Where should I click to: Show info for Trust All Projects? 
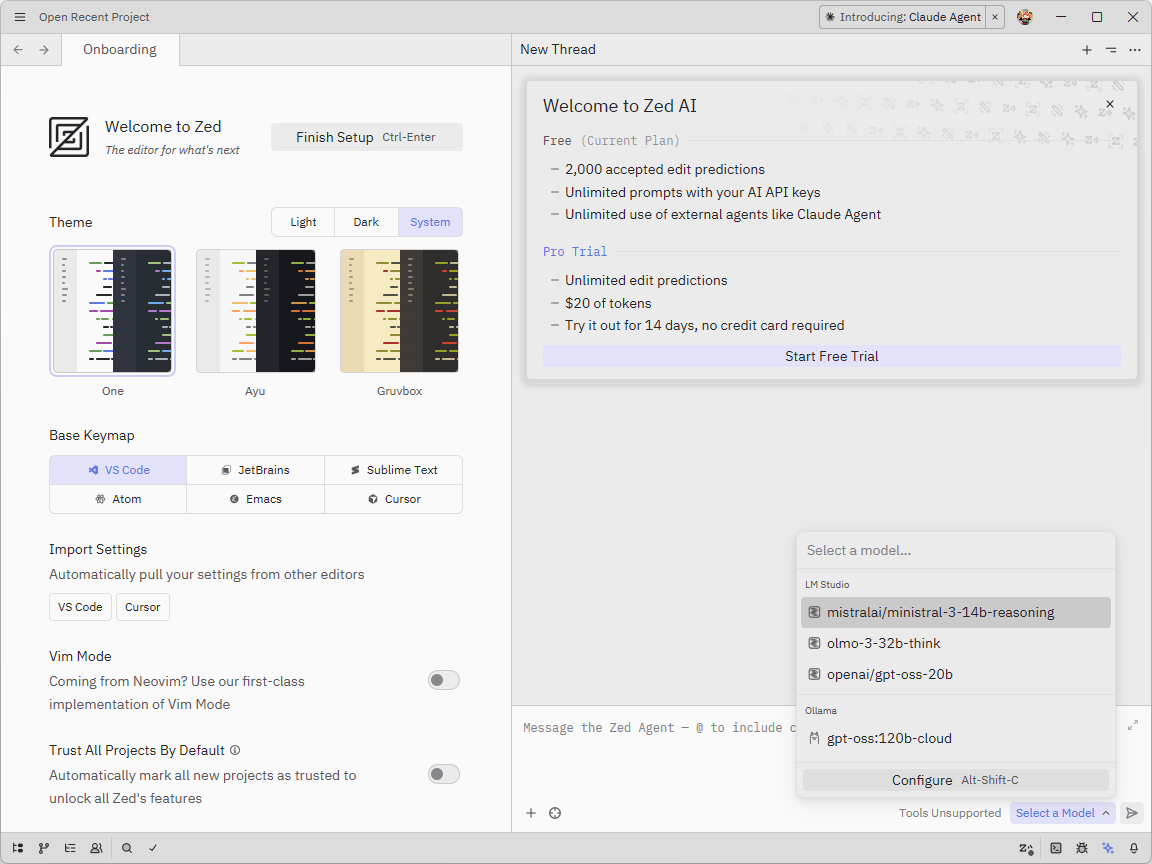tap(235, 750)
